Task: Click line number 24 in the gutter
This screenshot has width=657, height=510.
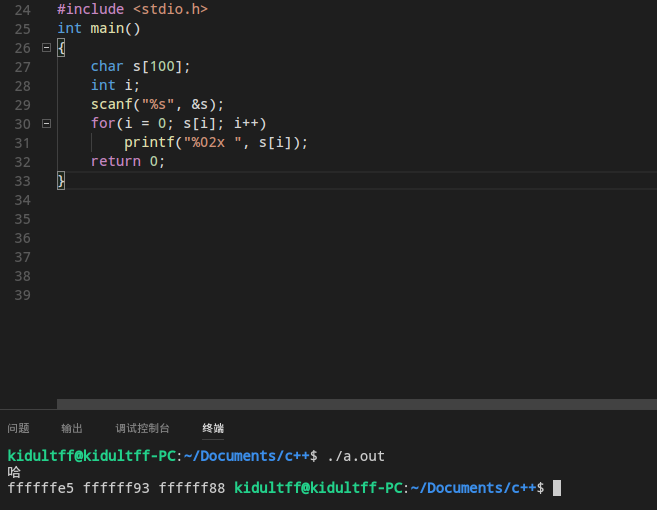Action: point(23,10)
